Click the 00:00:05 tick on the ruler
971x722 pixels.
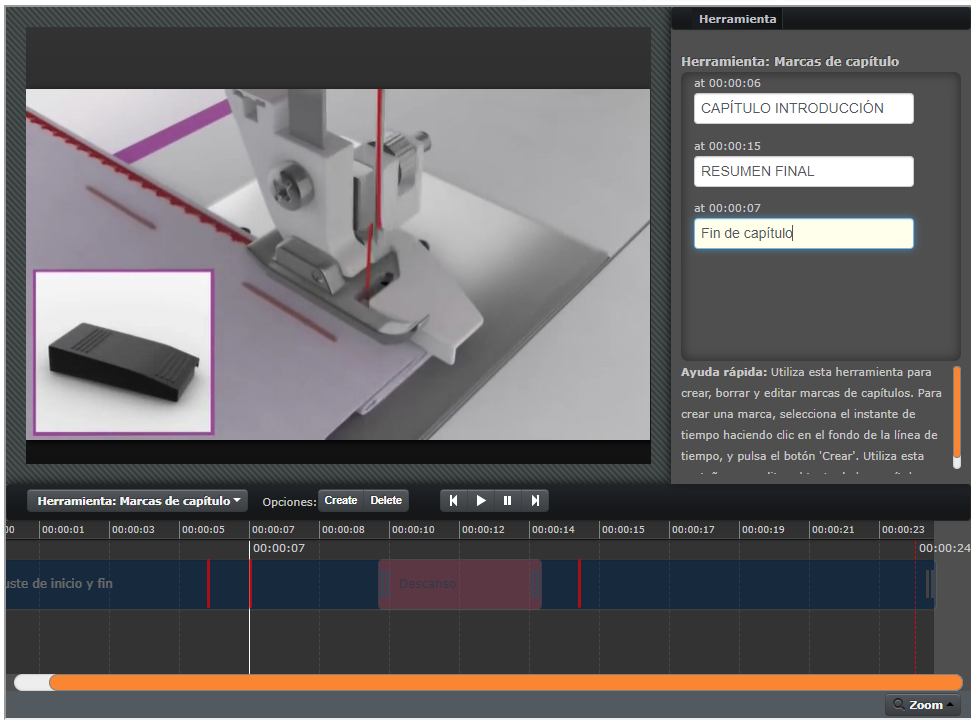(202, 530)
